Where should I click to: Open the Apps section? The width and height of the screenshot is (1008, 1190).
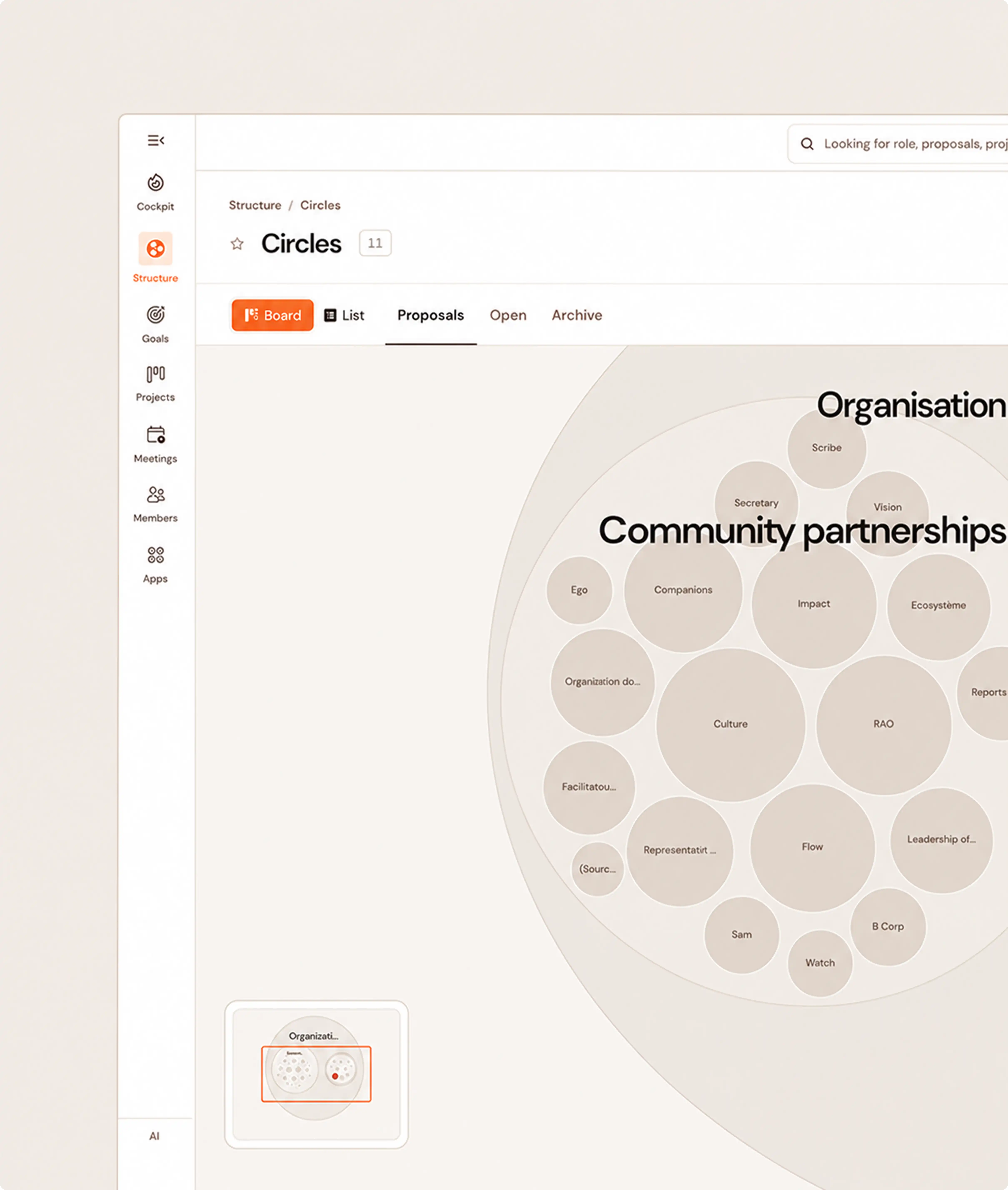click(x=155, y=565)
